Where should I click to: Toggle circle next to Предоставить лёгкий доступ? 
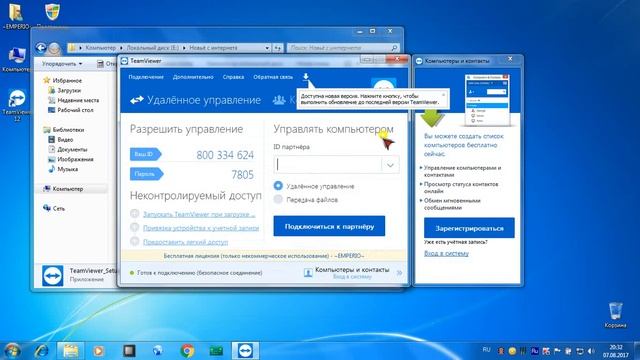pos(135,241)
